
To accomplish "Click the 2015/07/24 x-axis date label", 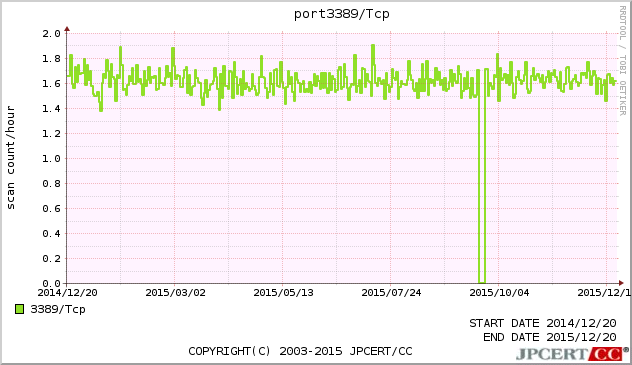I will (x=391, y=292).
